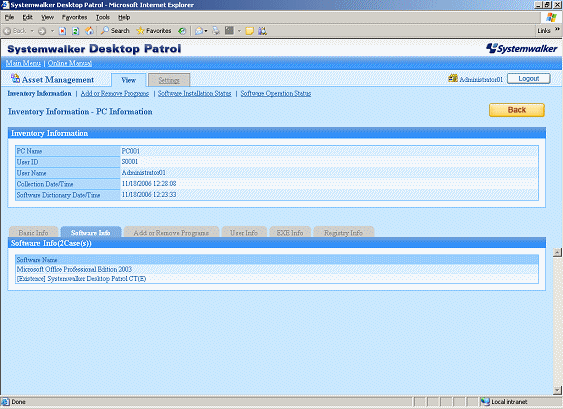Click the Messenger icon in toolbar

pyautogui.click(x=262, y=31)
